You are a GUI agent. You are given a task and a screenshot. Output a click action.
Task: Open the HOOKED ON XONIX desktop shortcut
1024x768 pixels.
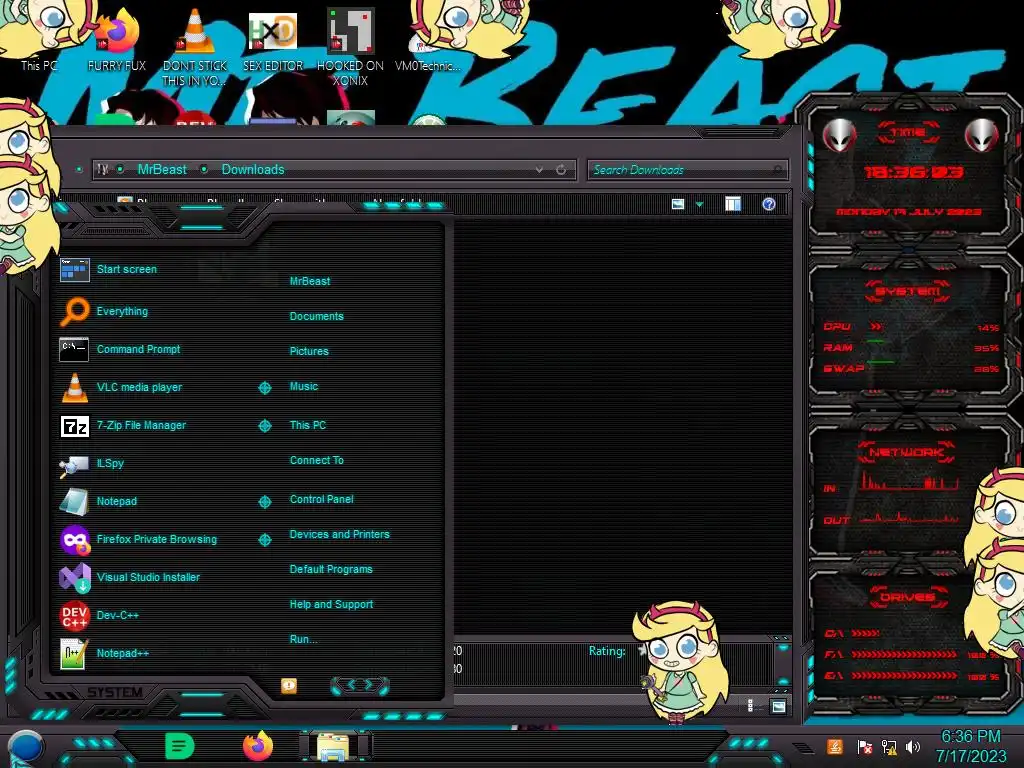coord(350,46)
